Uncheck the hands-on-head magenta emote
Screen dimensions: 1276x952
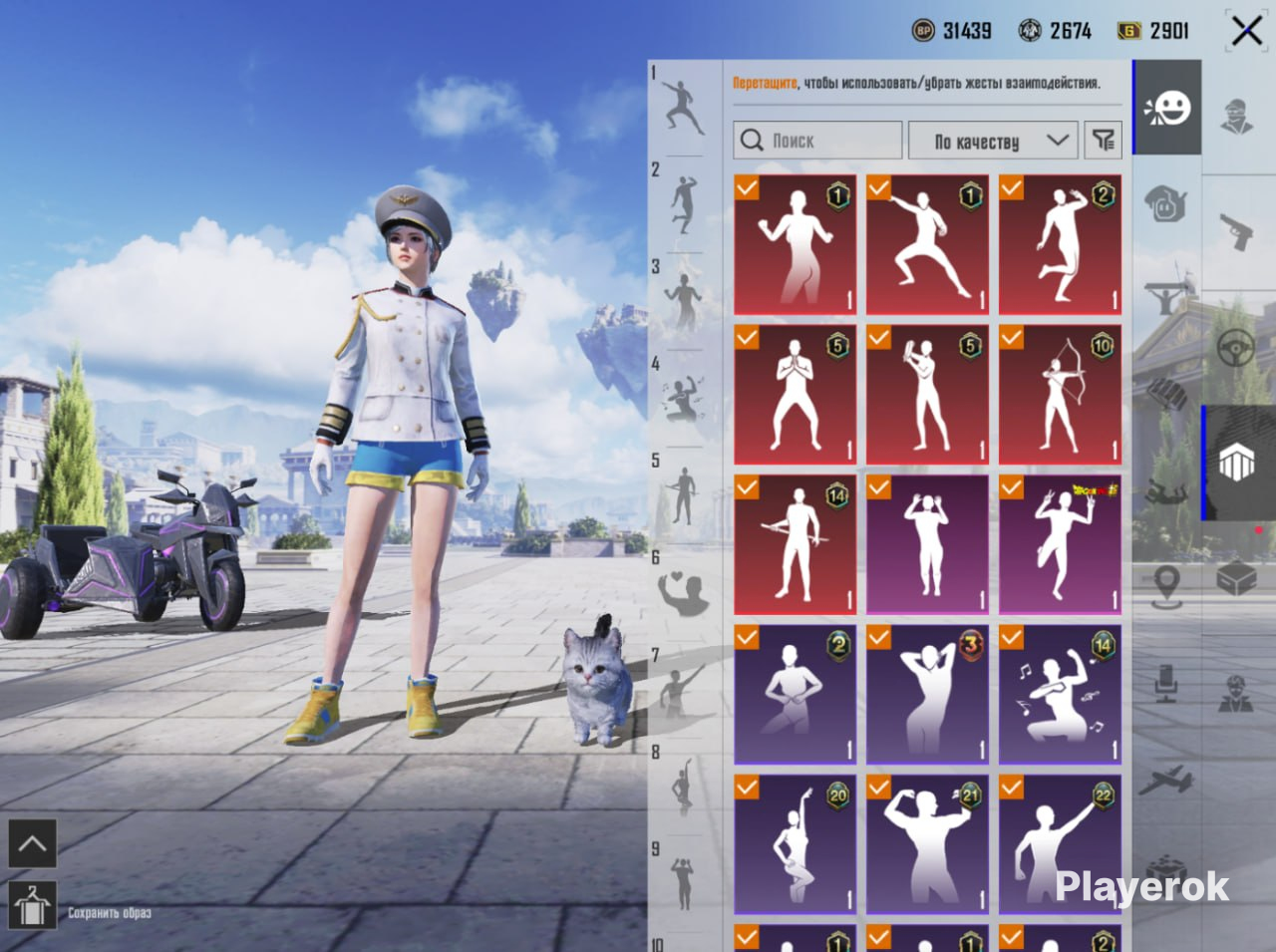click(878, 487)
